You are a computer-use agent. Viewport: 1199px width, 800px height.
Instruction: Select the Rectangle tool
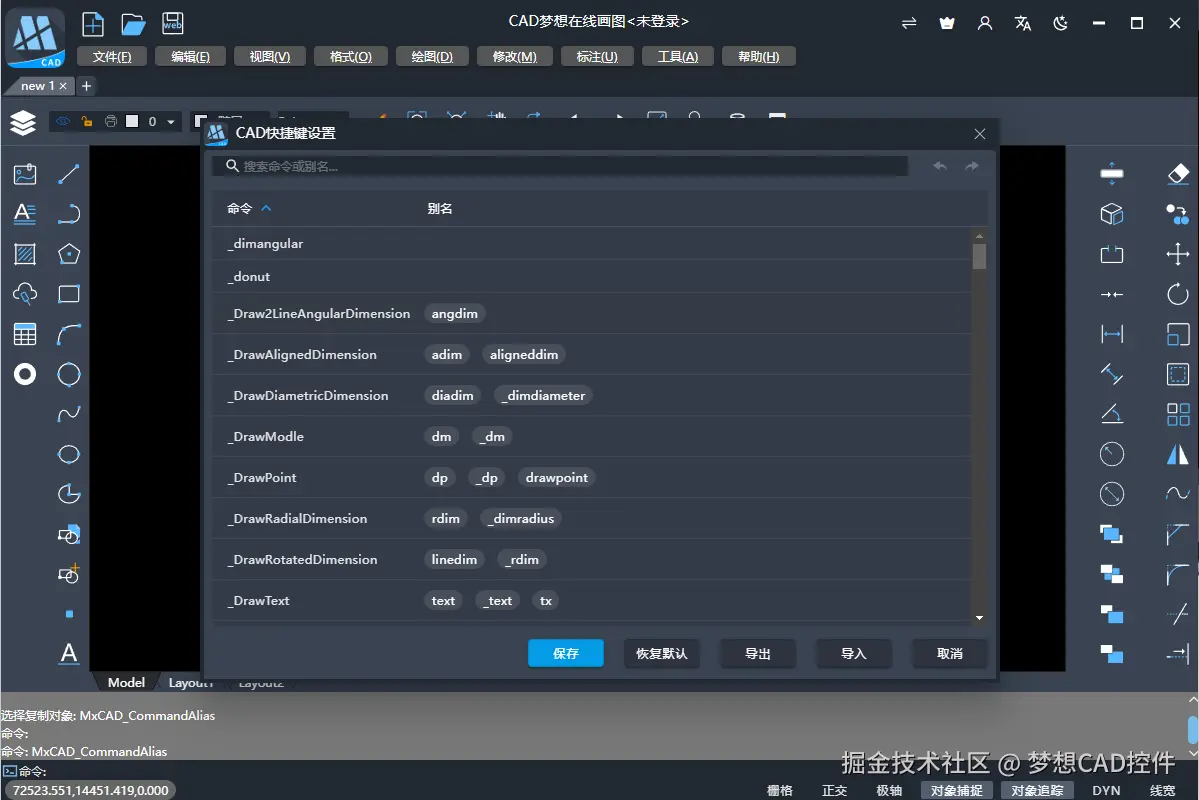coord(69,294)
